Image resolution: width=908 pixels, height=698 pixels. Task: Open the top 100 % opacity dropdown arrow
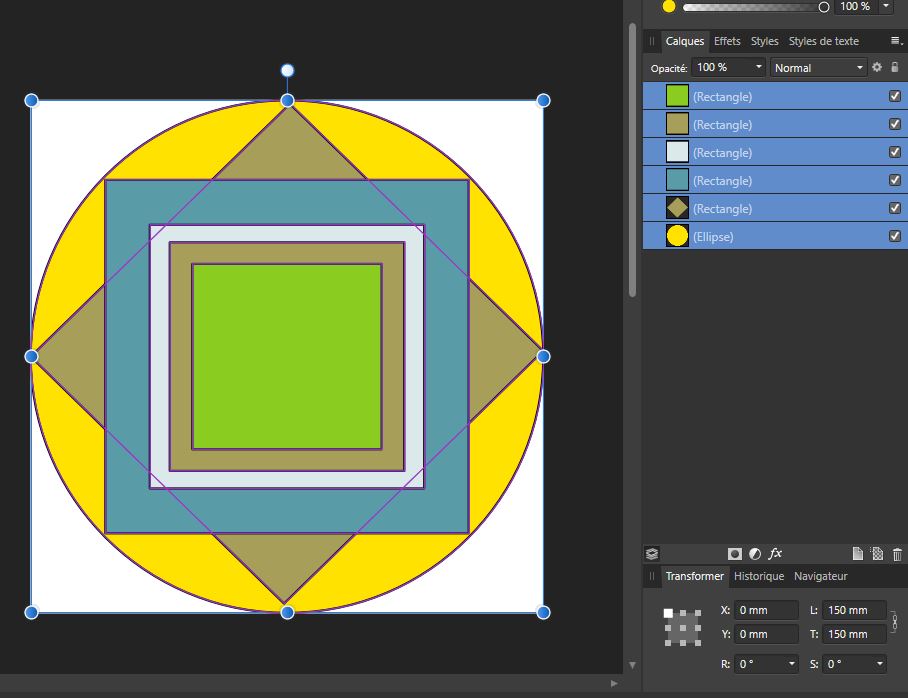click(886, 6)
